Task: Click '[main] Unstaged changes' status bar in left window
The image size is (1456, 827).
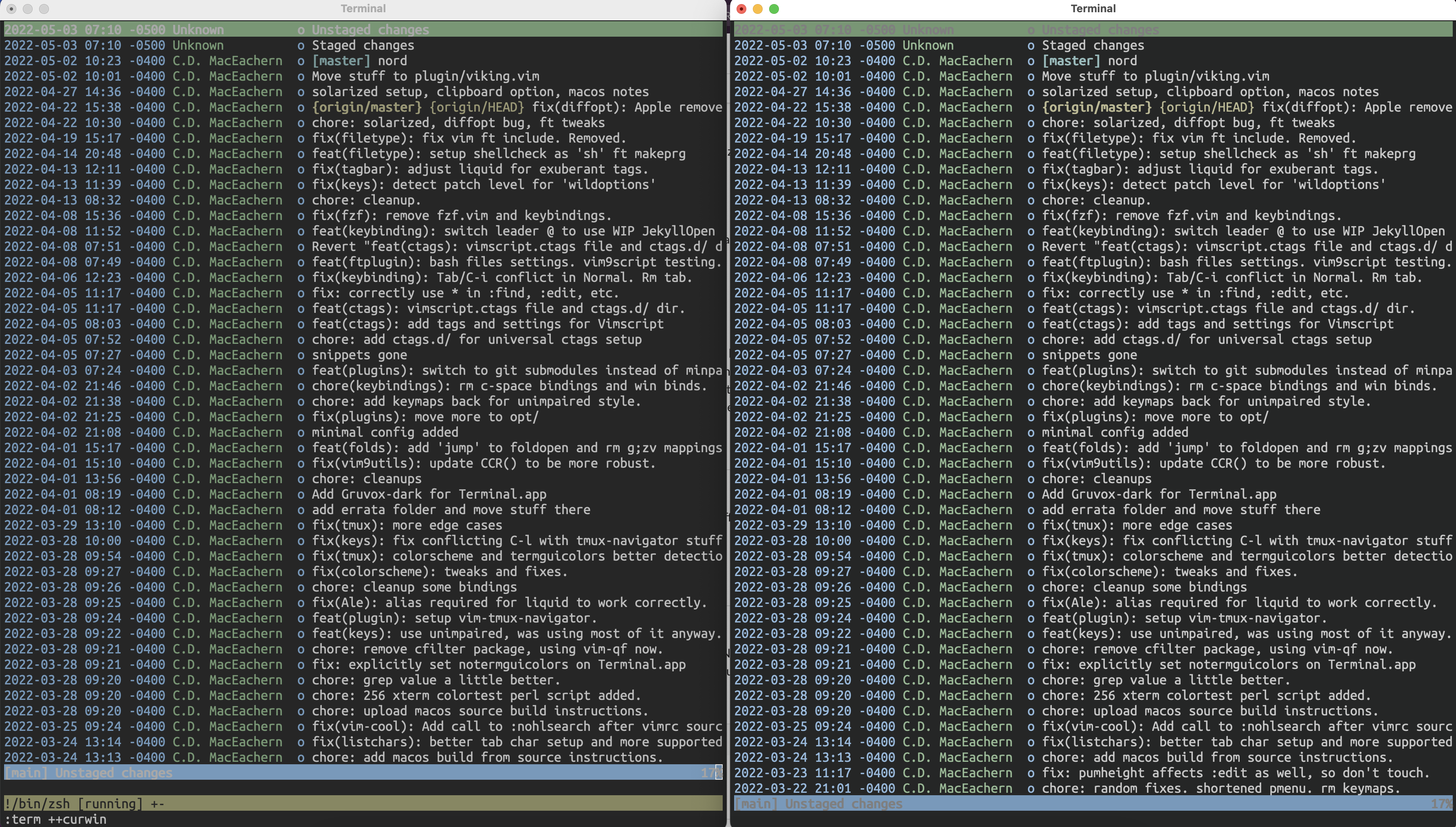Action: click(88, 773)
